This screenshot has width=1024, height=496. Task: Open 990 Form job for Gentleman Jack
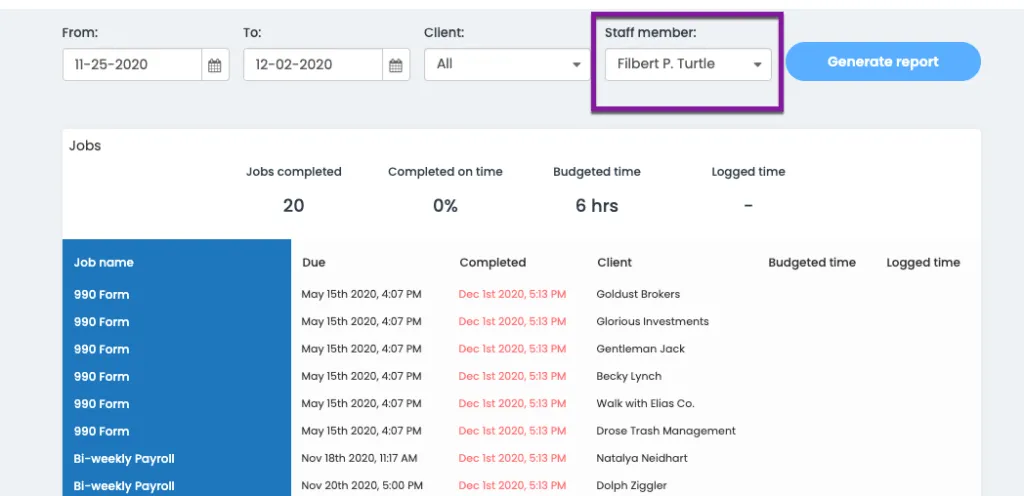pos(101,349)
